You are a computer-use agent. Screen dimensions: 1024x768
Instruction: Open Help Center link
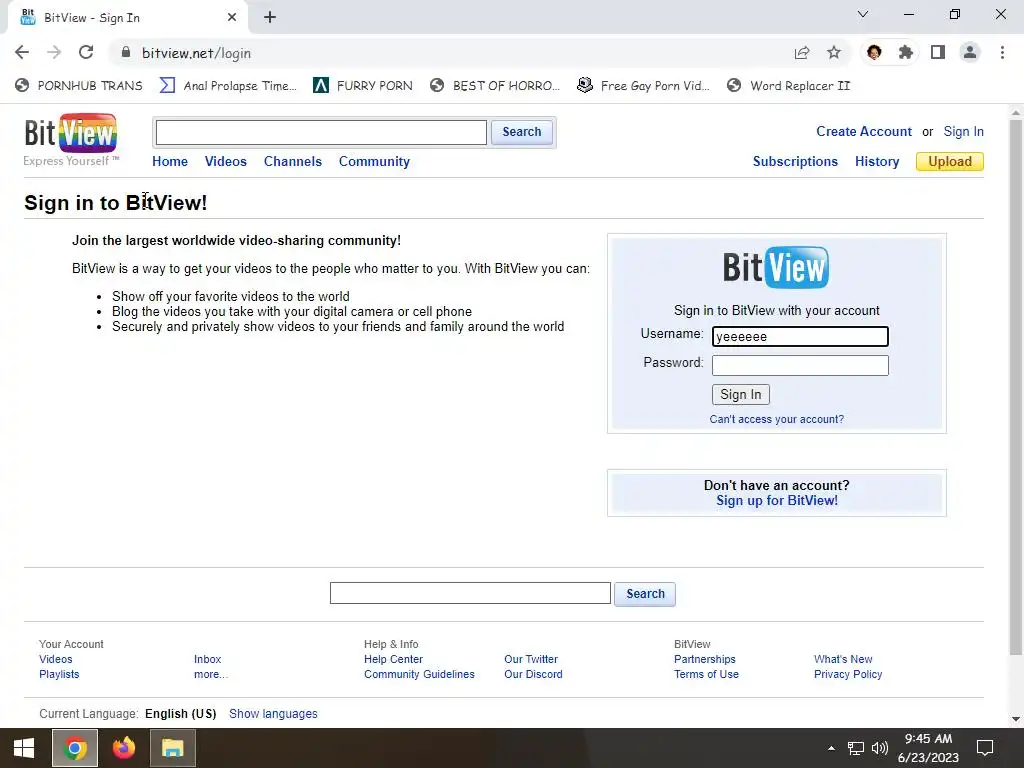click(393, 659)
